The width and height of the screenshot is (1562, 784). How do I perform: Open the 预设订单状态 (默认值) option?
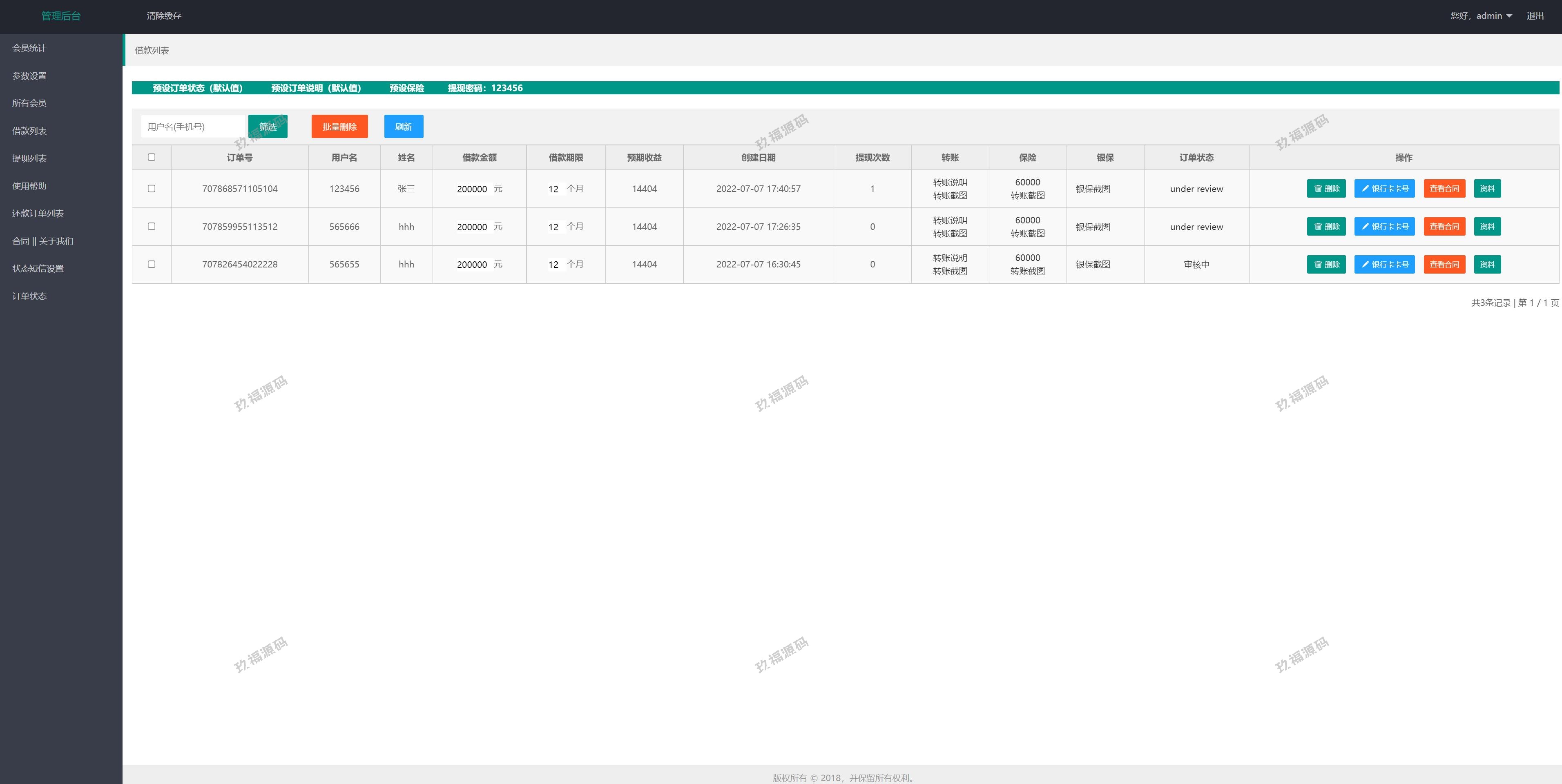tap(198, 88)
